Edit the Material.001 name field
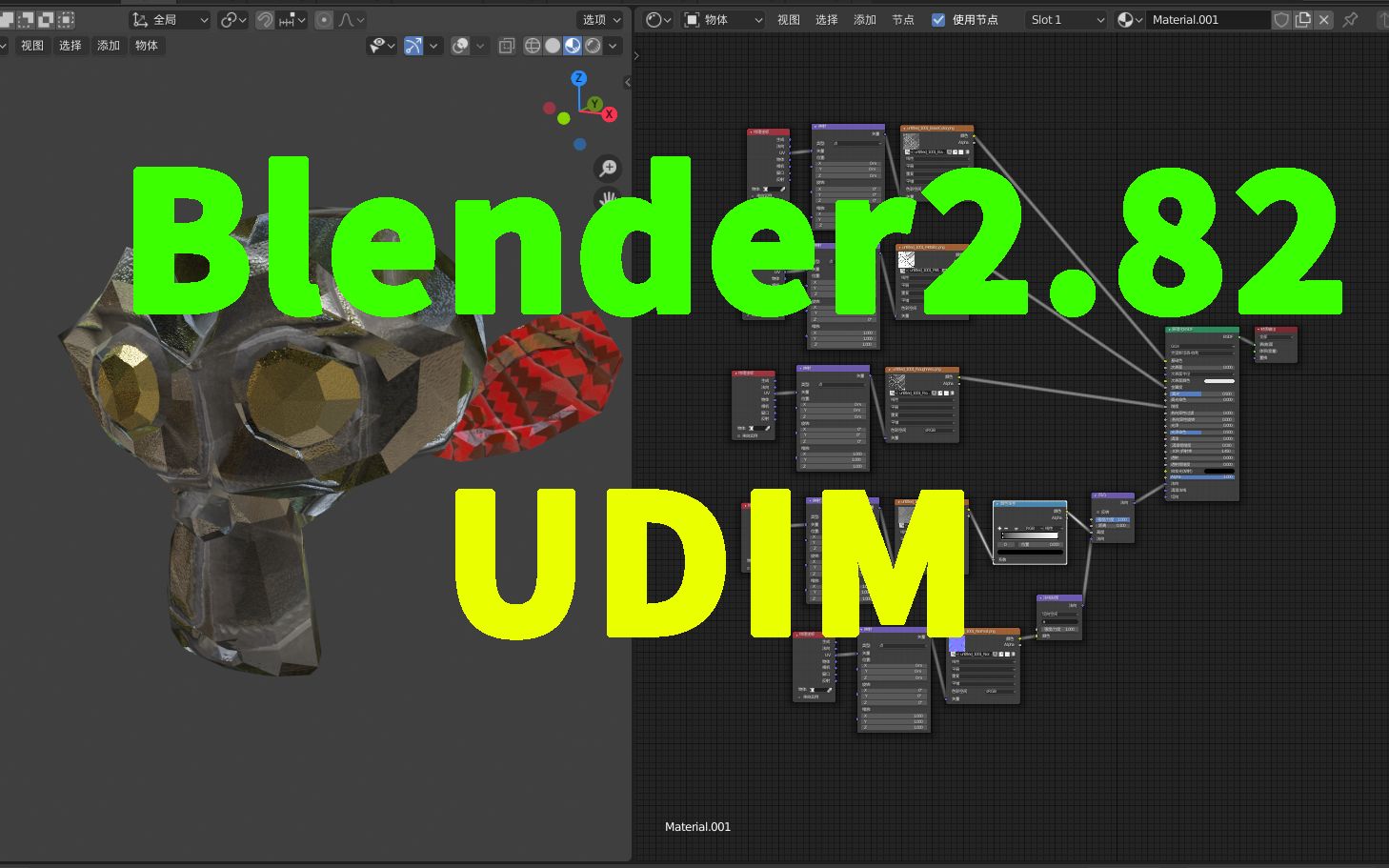 pyautogui.click(x=1208, y=19)
